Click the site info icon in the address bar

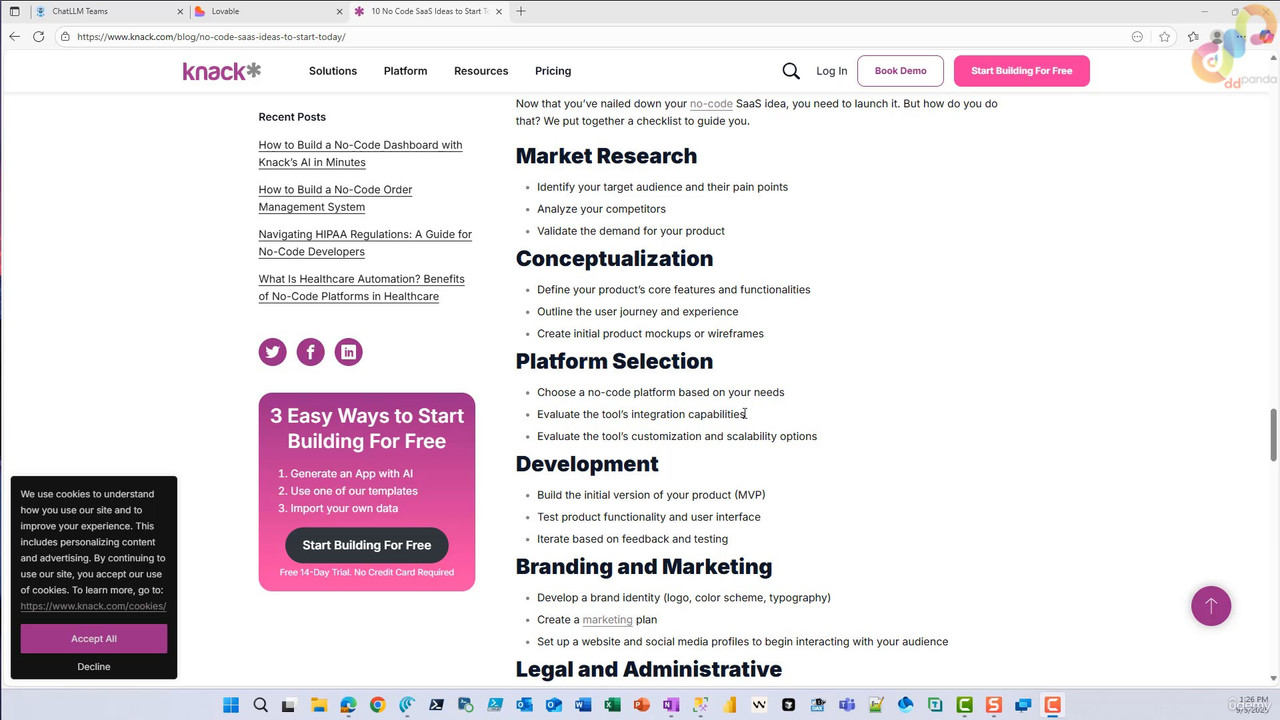(65, 37)
